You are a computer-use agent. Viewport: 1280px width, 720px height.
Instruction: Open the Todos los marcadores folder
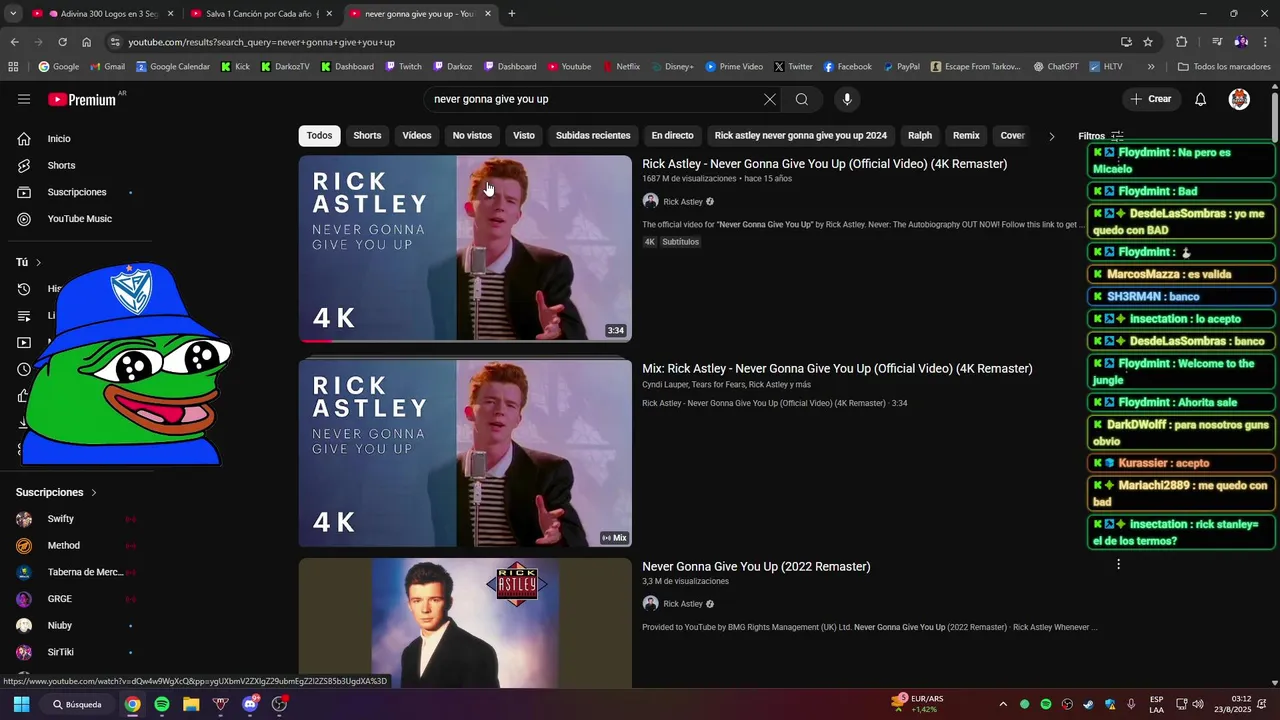coord(1224,67)
